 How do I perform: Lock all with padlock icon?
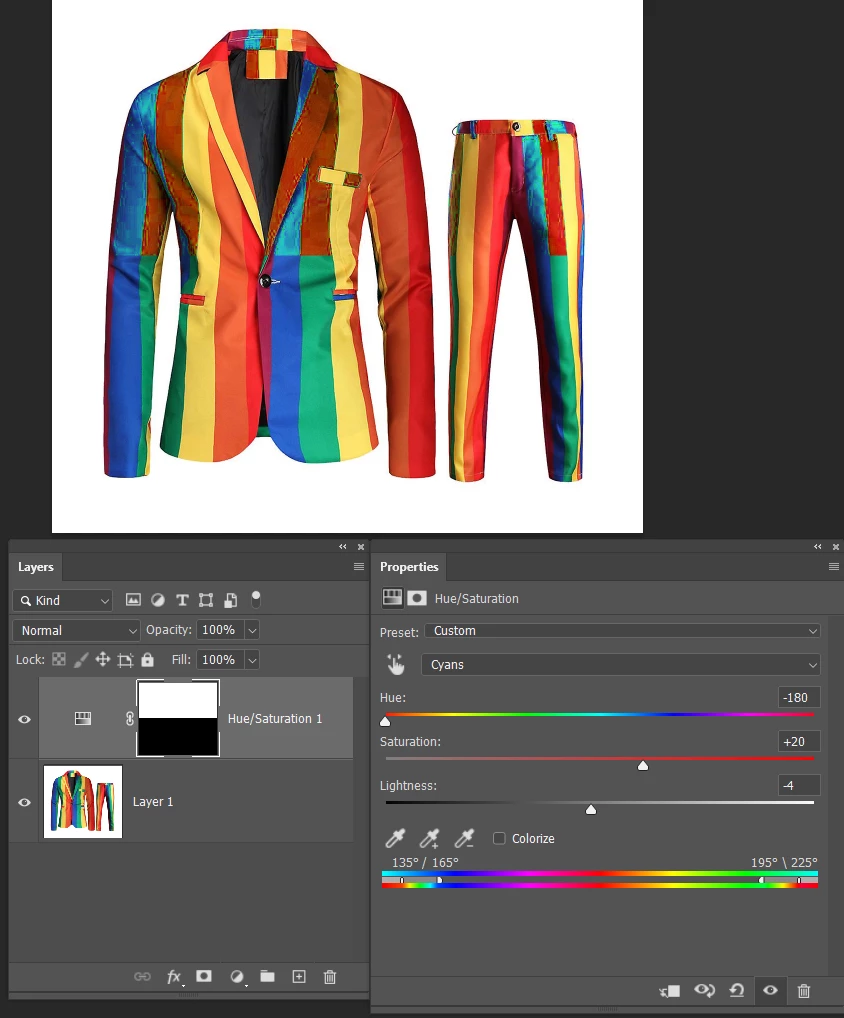click(x=147, y=660)
